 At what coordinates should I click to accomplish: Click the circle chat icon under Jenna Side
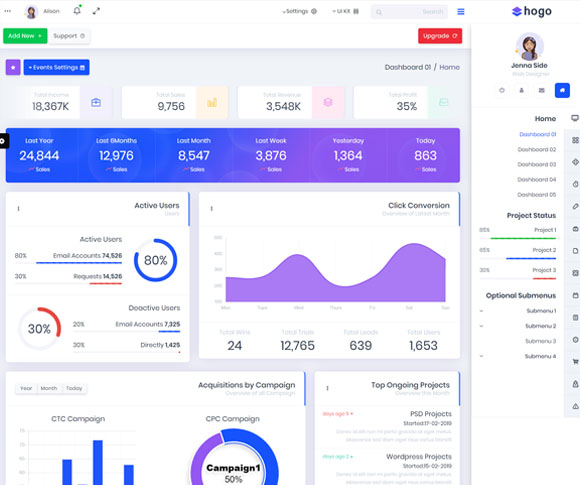coord(502,90)
